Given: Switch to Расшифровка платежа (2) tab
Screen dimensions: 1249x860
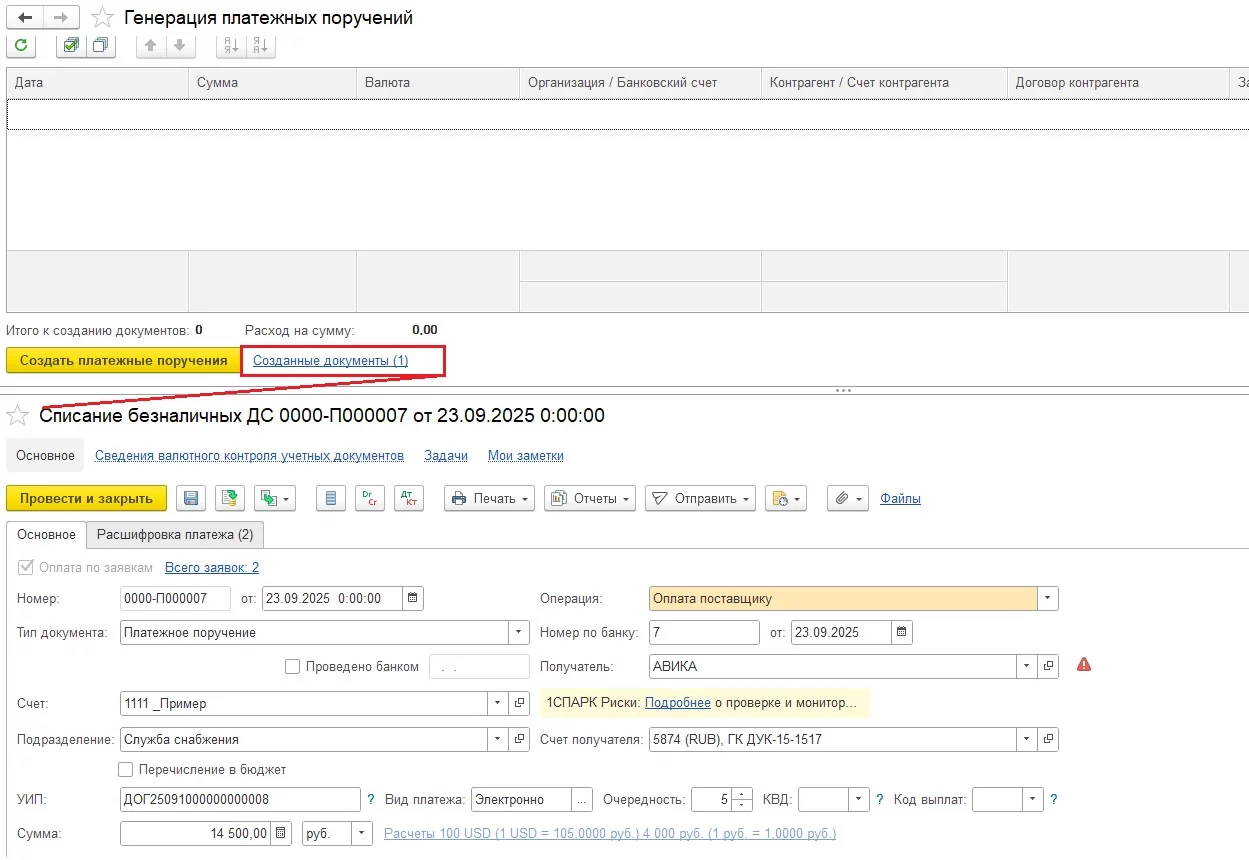Looking at the screenshot, I should 175,535.
